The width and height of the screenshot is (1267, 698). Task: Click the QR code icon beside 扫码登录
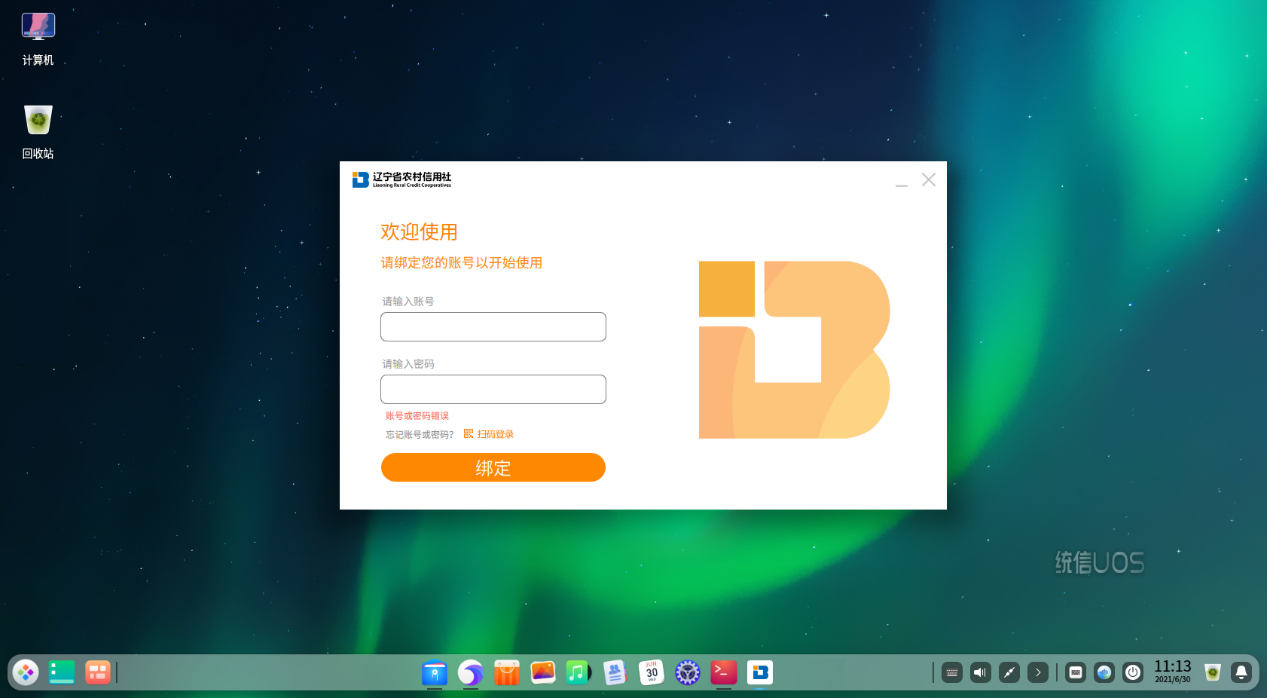coord(468,435)
